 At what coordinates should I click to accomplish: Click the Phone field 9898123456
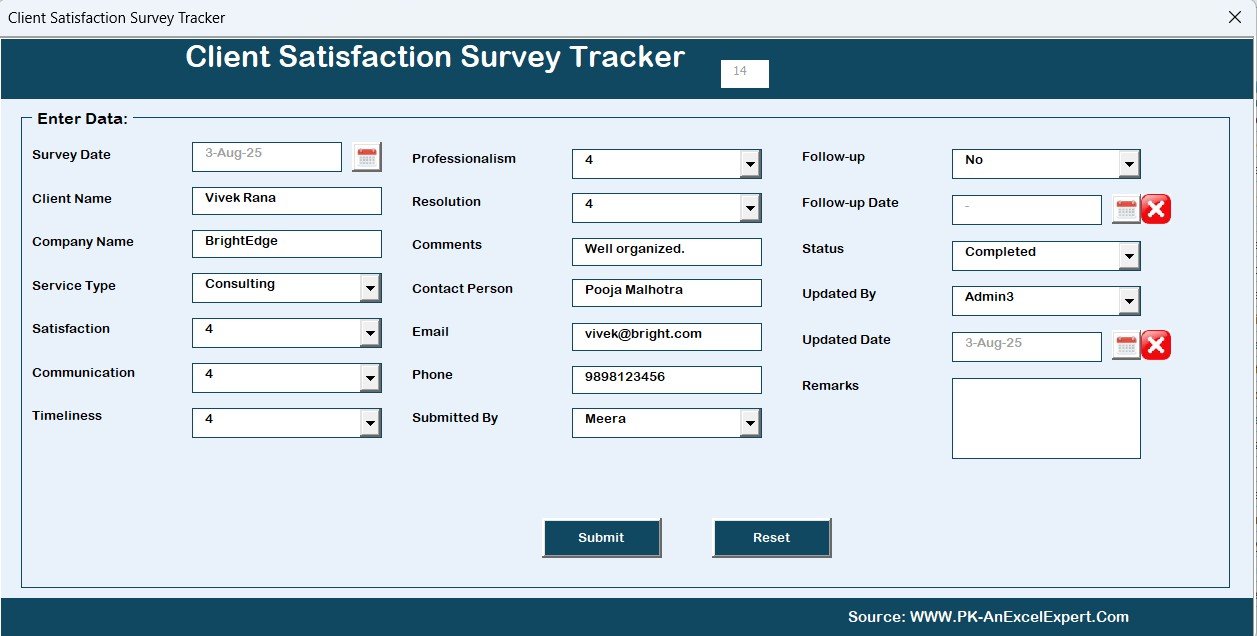pos(667,379)
